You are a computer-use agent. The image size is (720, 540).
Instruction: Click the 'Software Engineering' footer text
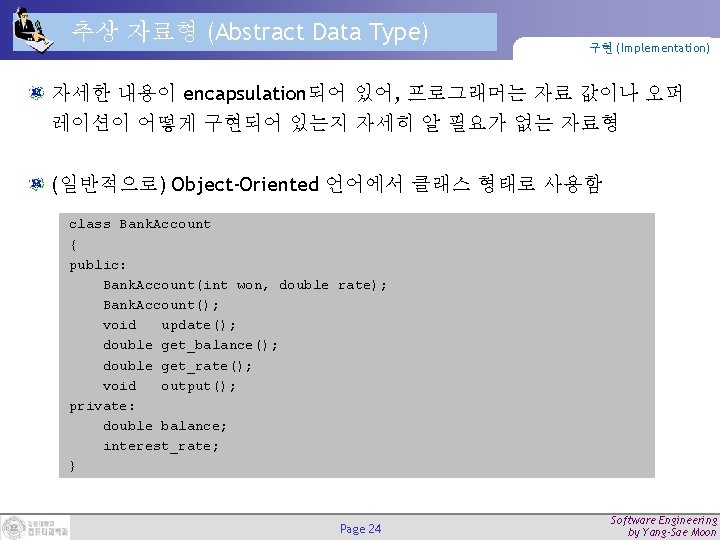point(664,520)
